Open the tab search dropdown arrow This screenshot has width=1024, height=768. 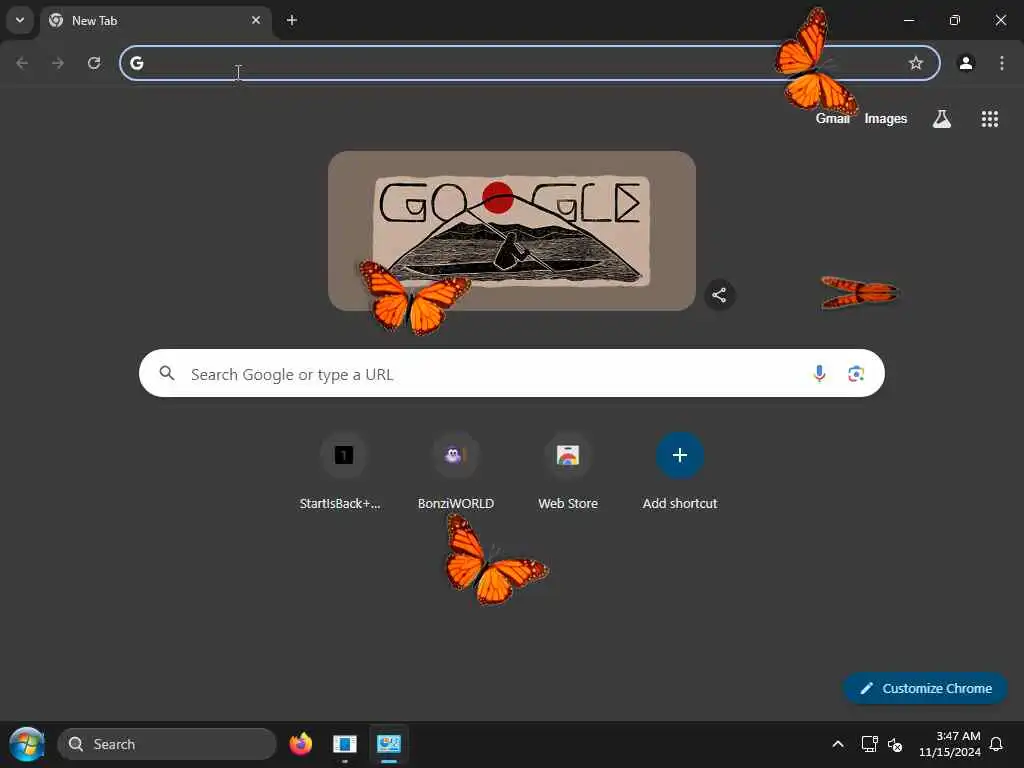[20, 20]
